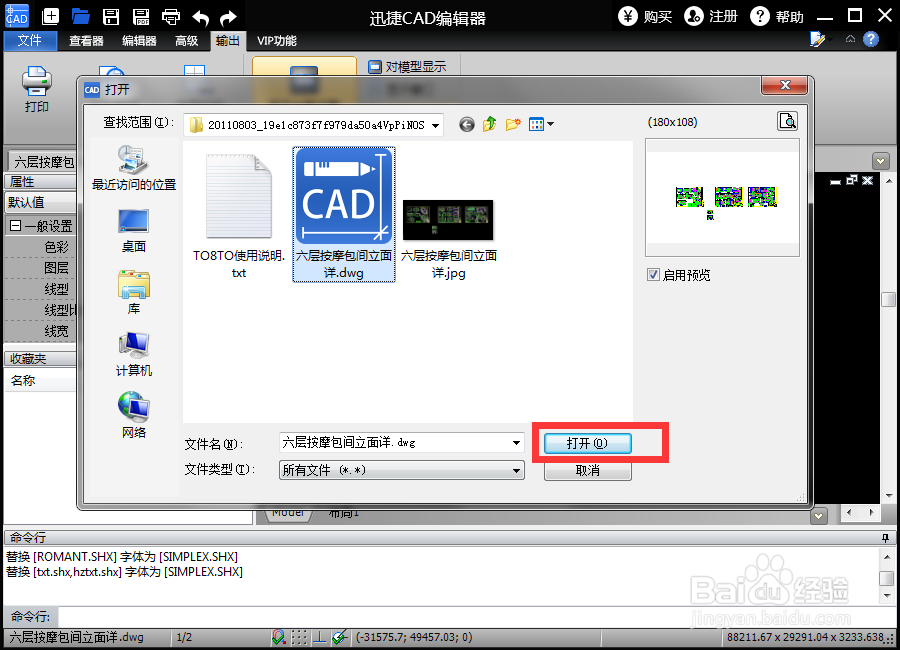Click the preview image in dialog
900x650 pixels.
pyautogui.click(x=722, y=198)
